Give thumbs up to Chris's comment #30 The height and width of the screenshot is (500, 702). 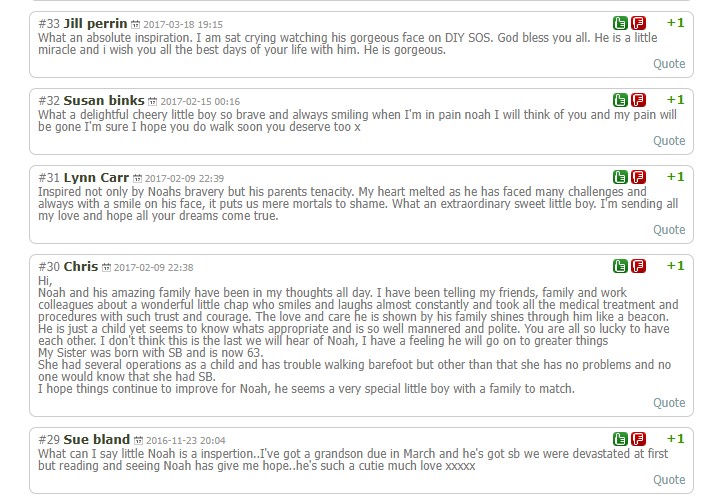pyautogui.click(x=621, y=266)
